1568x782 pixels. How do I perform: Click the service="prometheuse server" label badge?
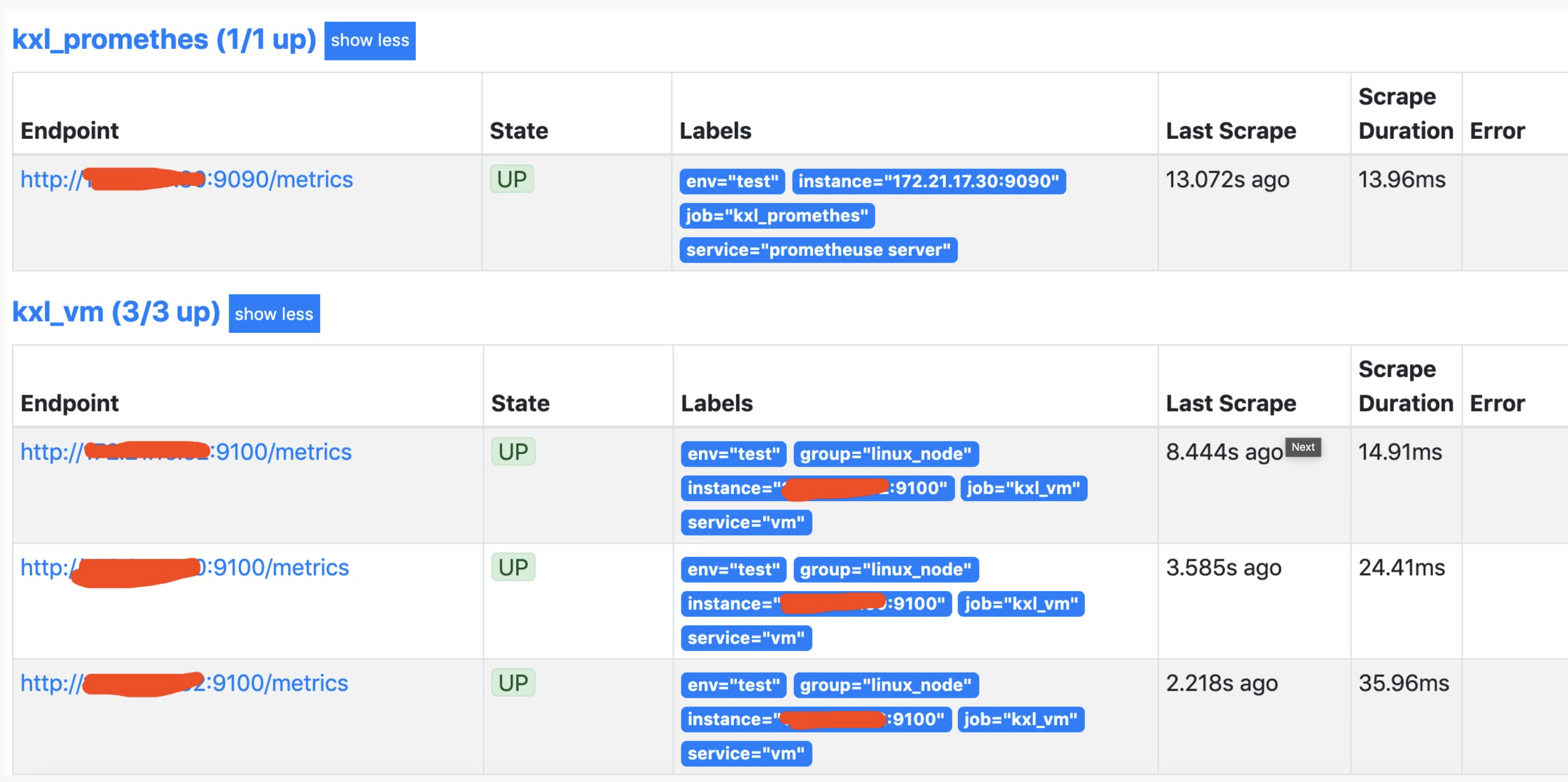click(817, 250)
